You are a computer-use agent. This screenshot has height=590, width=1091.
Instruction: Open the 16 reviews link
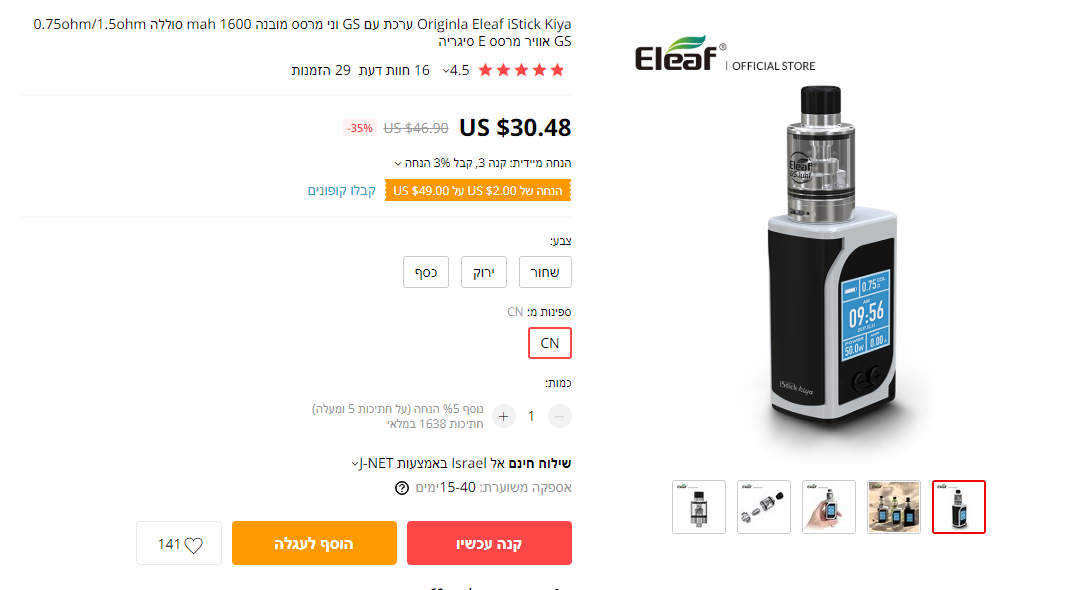(x=394, y=70)
